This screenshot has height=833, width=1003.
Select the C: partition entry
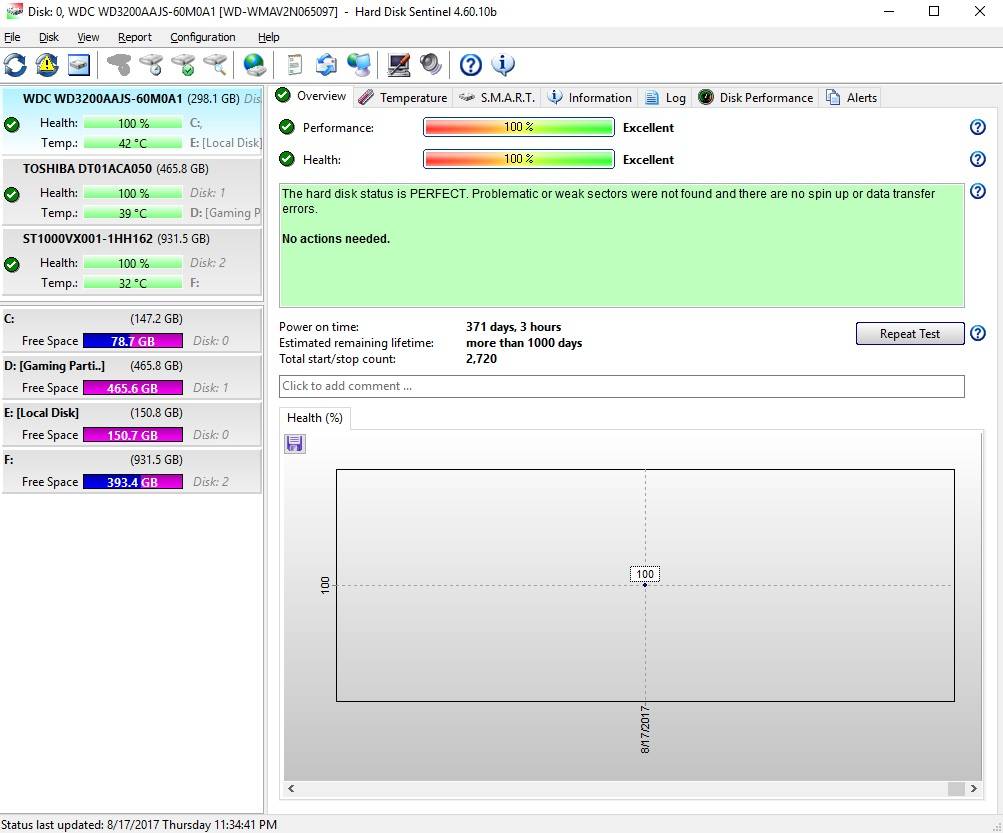(x=132, y=329)
